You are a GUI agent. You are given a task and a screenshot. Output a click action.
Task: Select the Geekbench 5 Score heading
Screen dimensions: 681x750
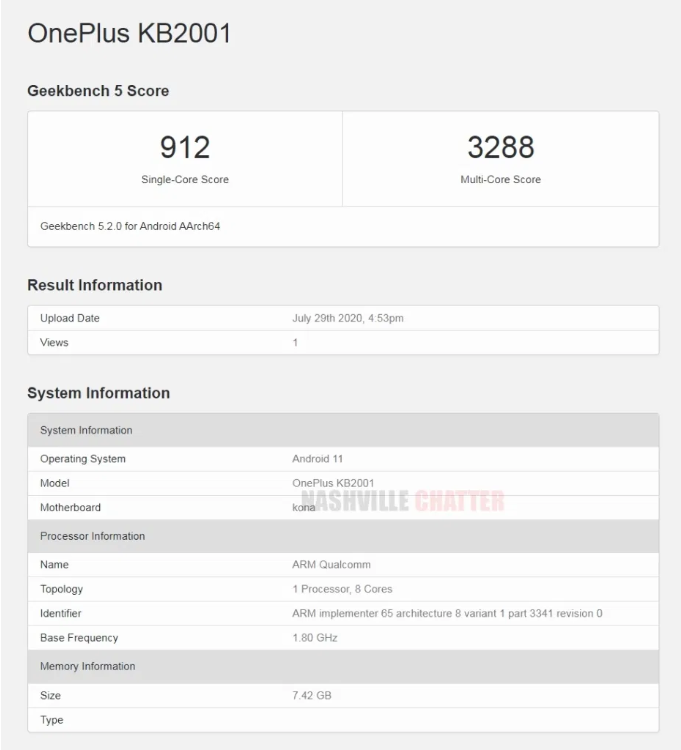(98, 91)
